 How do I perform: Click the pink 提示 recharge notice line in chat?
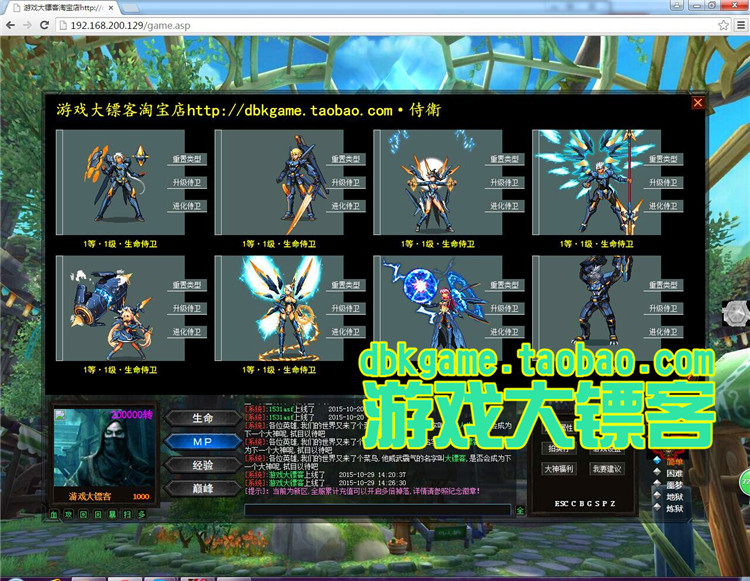(x=362, y=492)
